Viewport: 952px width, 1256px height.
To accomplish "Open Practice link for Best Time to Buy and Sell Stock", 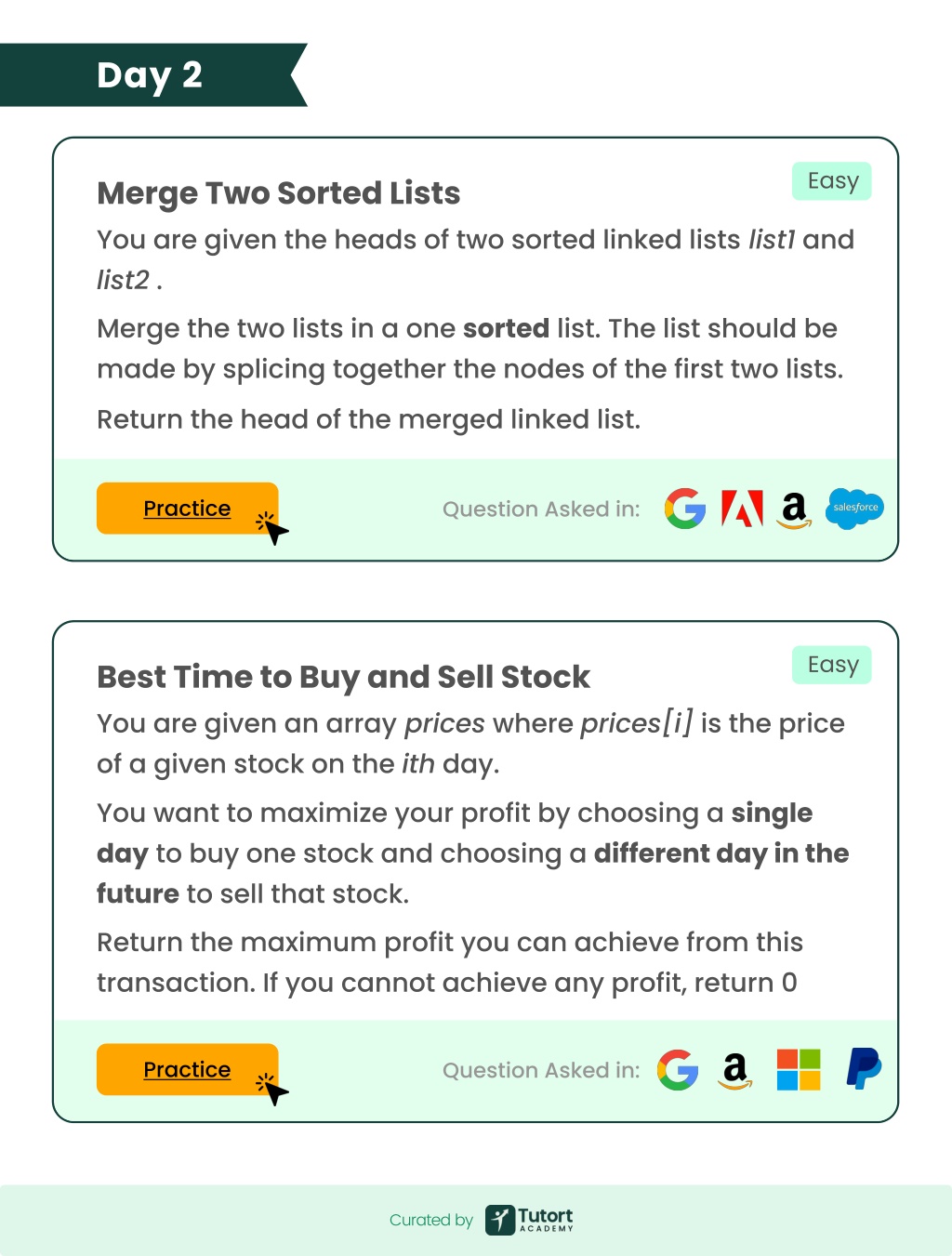I will pyautogui.click(x=187, y=1070).
